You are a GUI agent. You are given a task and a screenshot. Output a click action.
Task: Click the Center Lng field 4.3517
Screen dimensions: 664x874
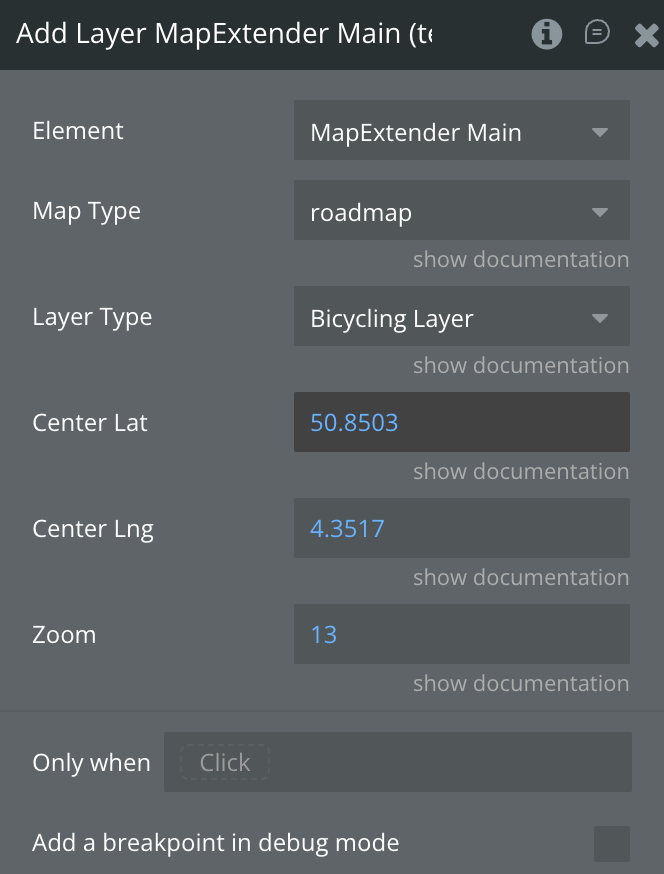click(461, 528)
